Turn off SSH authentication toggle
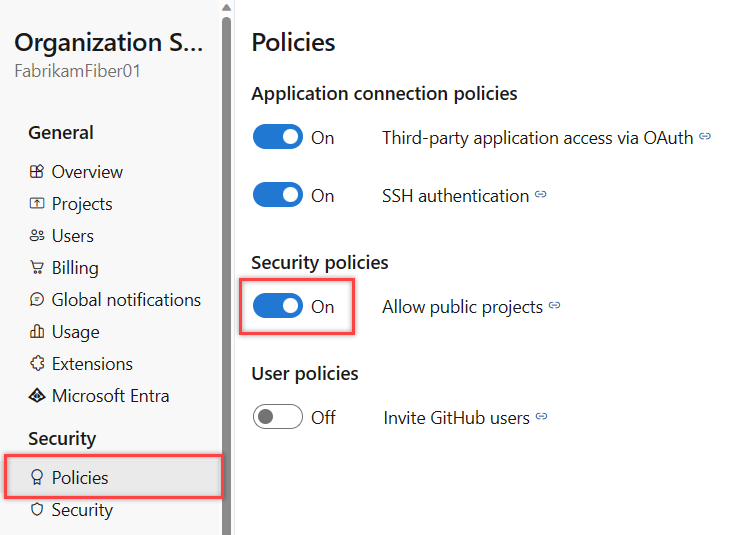 (277, 196)
